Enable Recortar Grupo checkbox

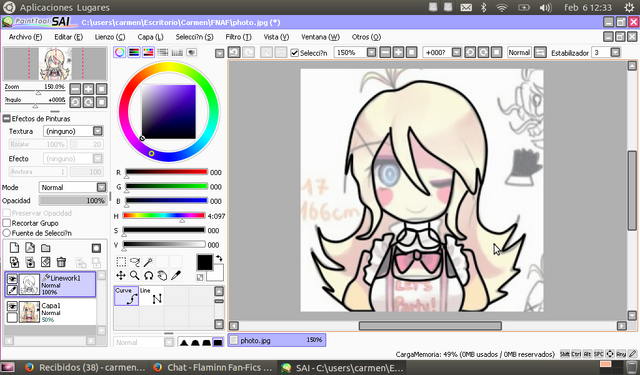pyautogui.click(x=7, y=223)
